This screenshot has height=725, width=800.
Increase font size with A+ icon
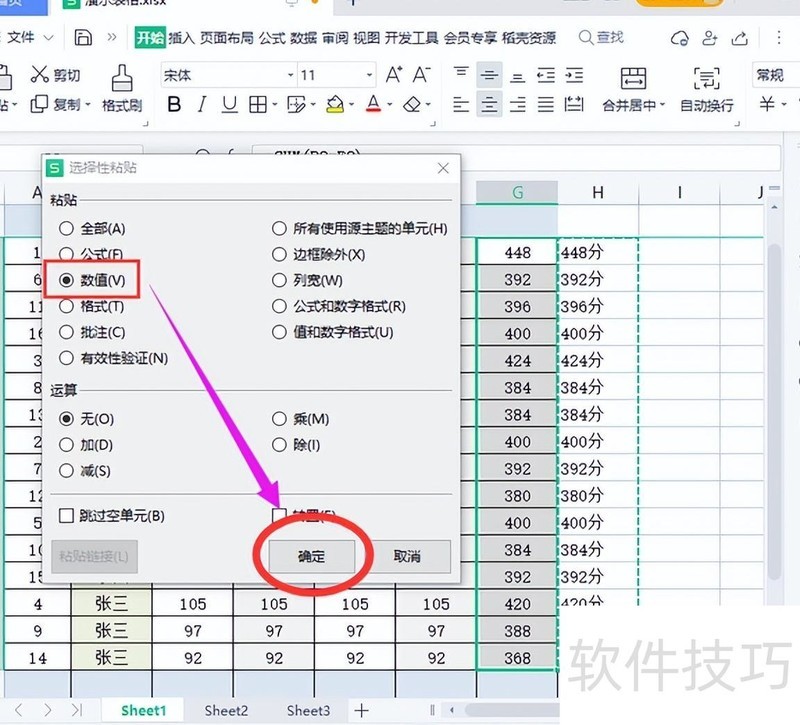click(x=394, y=75)
